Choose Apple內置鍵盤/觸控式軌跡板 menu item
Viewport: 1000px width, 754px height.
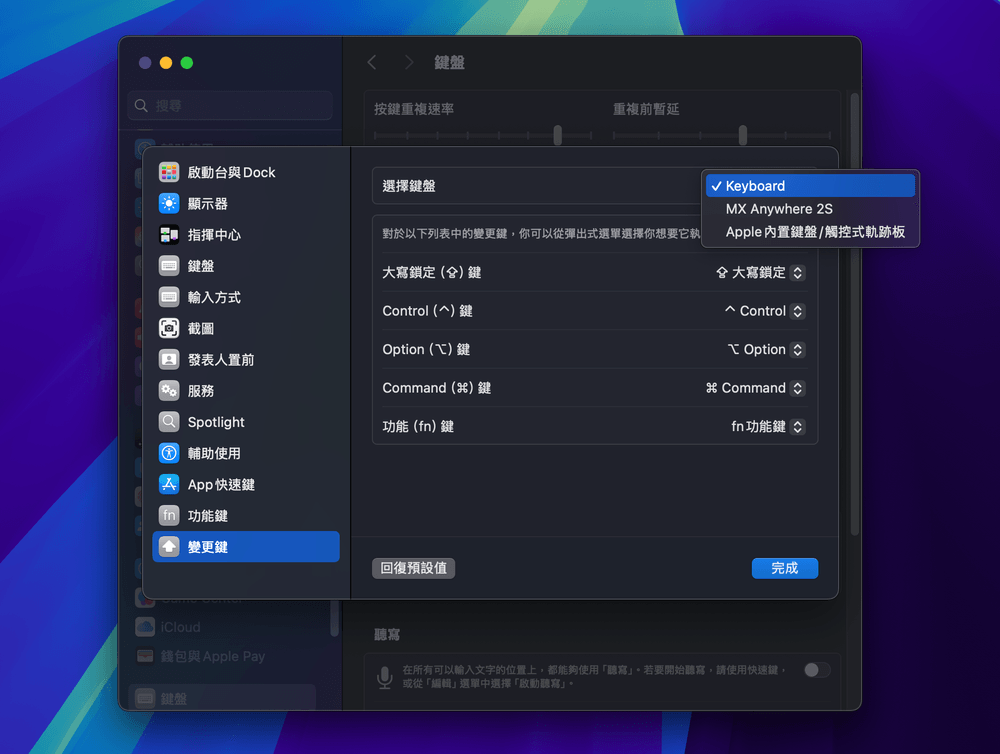810,232
